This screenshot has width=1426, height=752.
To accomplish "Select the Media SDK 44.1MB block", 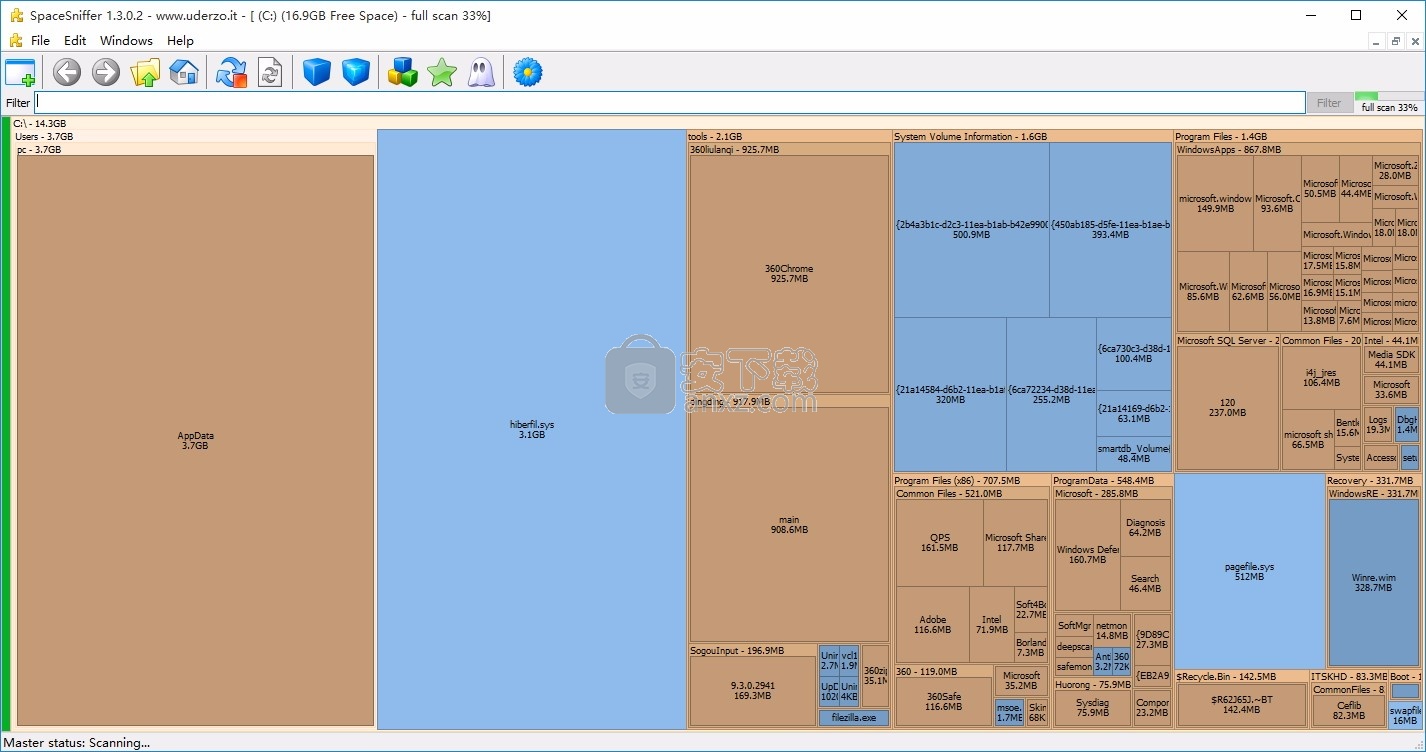I will tap(1391, 360).
